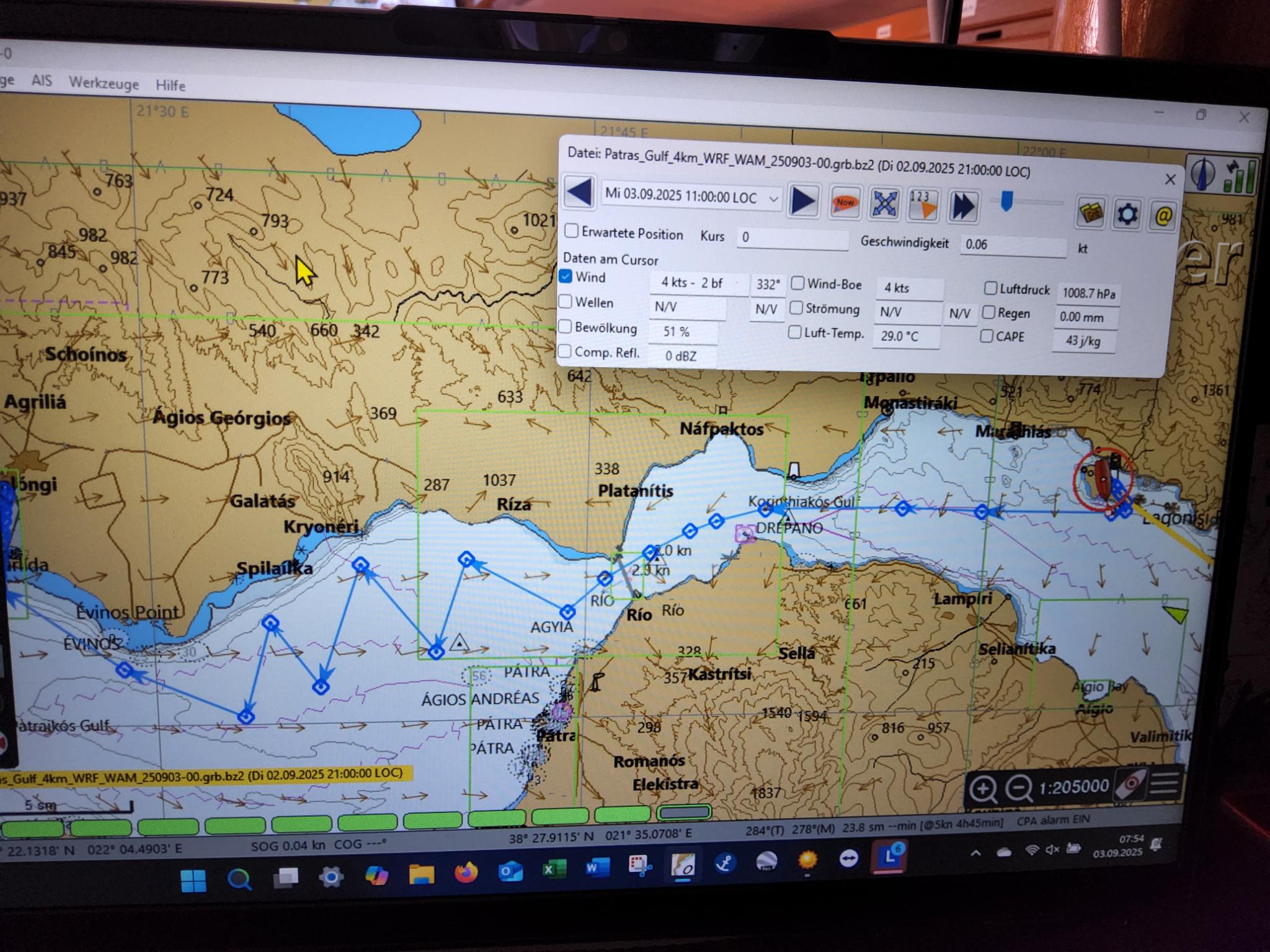Show hidden system tray icons chevron
Screen dimensions: 1270x952
[x=975, y=853]
